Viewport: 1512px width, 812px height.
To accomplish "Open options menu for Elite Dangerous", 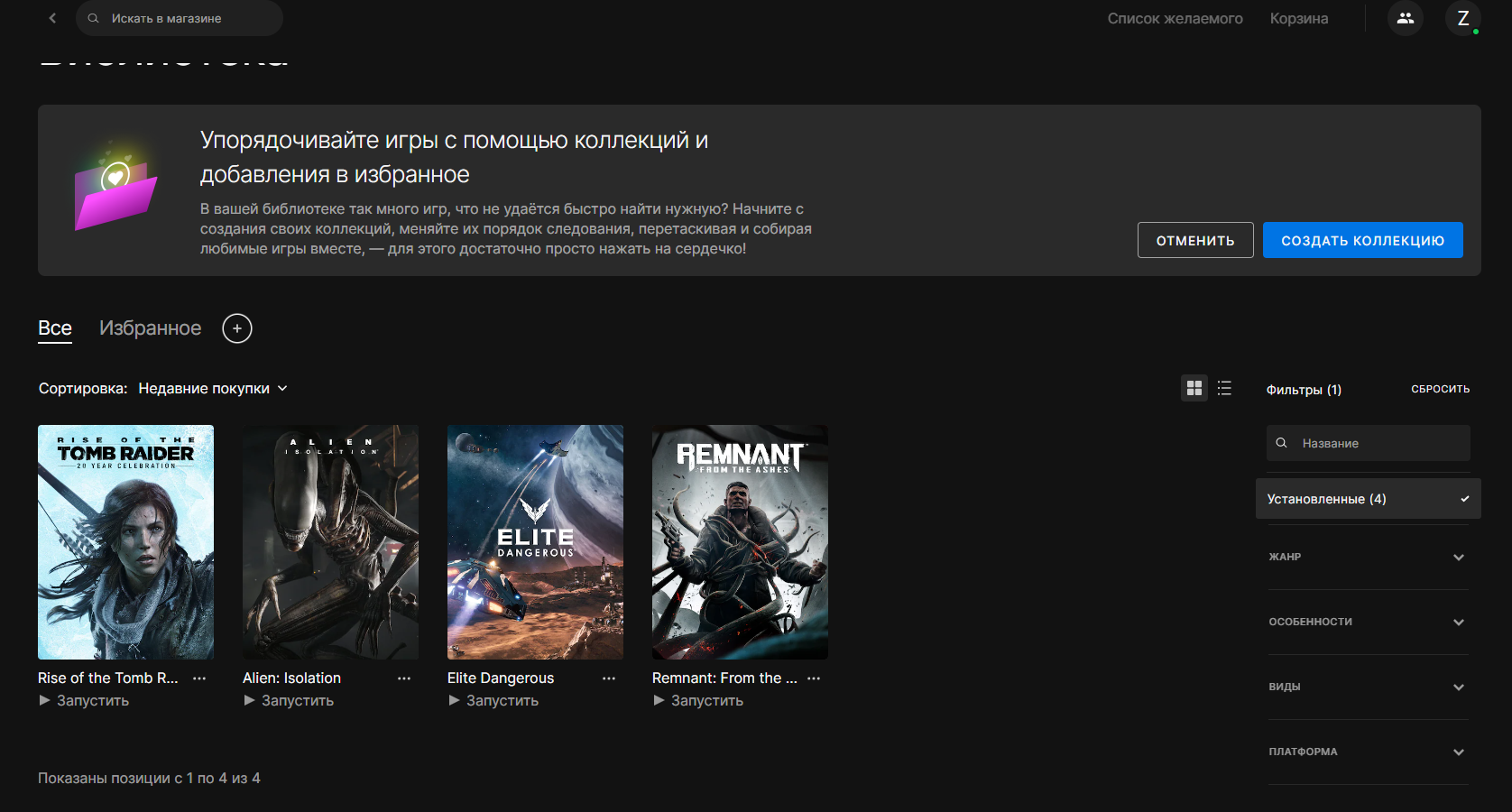I will 609,678.
